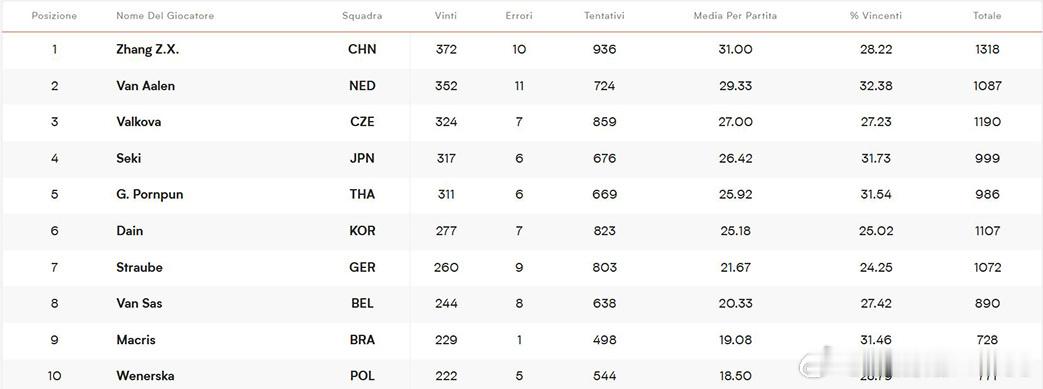
Task: Sort table by Vinti column
Action: pyautogui.click(x=446, y=16)
